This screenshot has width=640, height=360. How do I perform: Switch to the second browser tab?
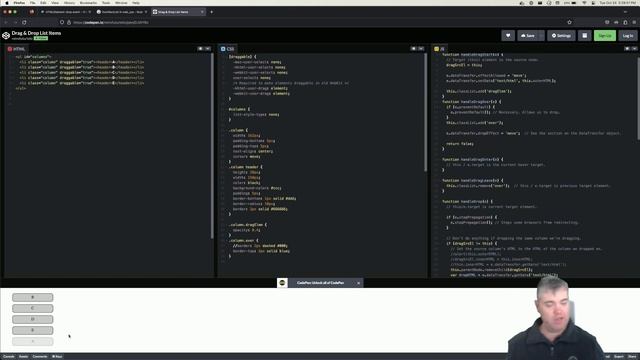(x=122, y=12)
